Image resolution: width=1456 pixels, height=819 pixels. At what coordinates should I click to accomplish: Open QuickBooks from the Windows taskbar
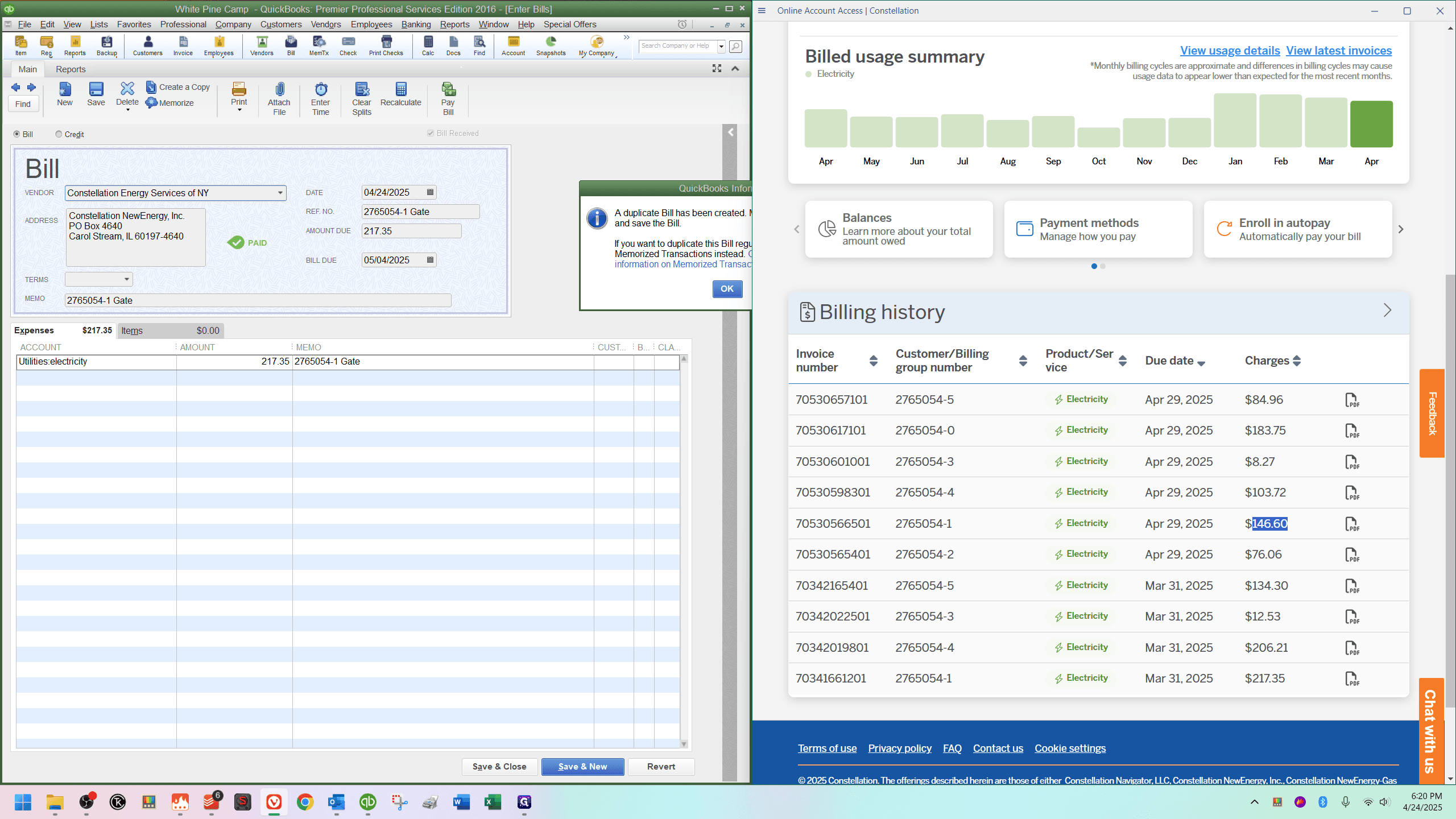coord(368,802)
